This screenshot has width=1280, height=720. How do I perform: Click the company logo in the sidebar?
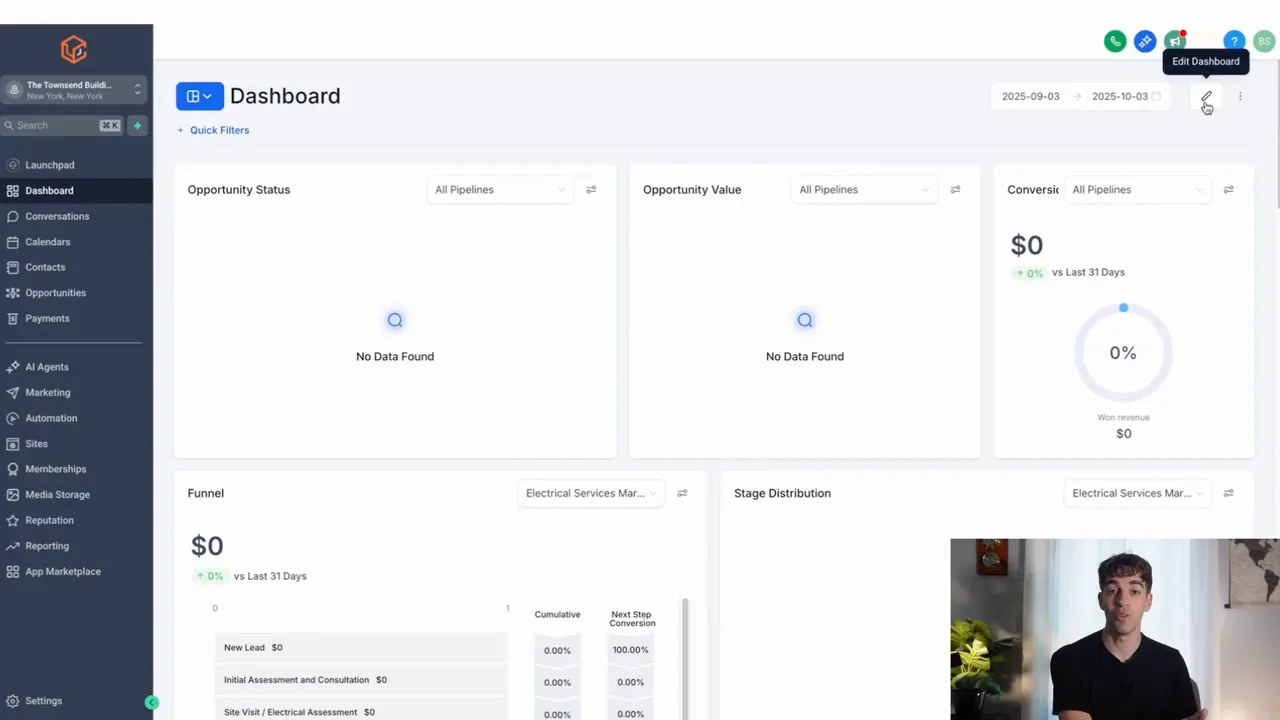[74, 49]
